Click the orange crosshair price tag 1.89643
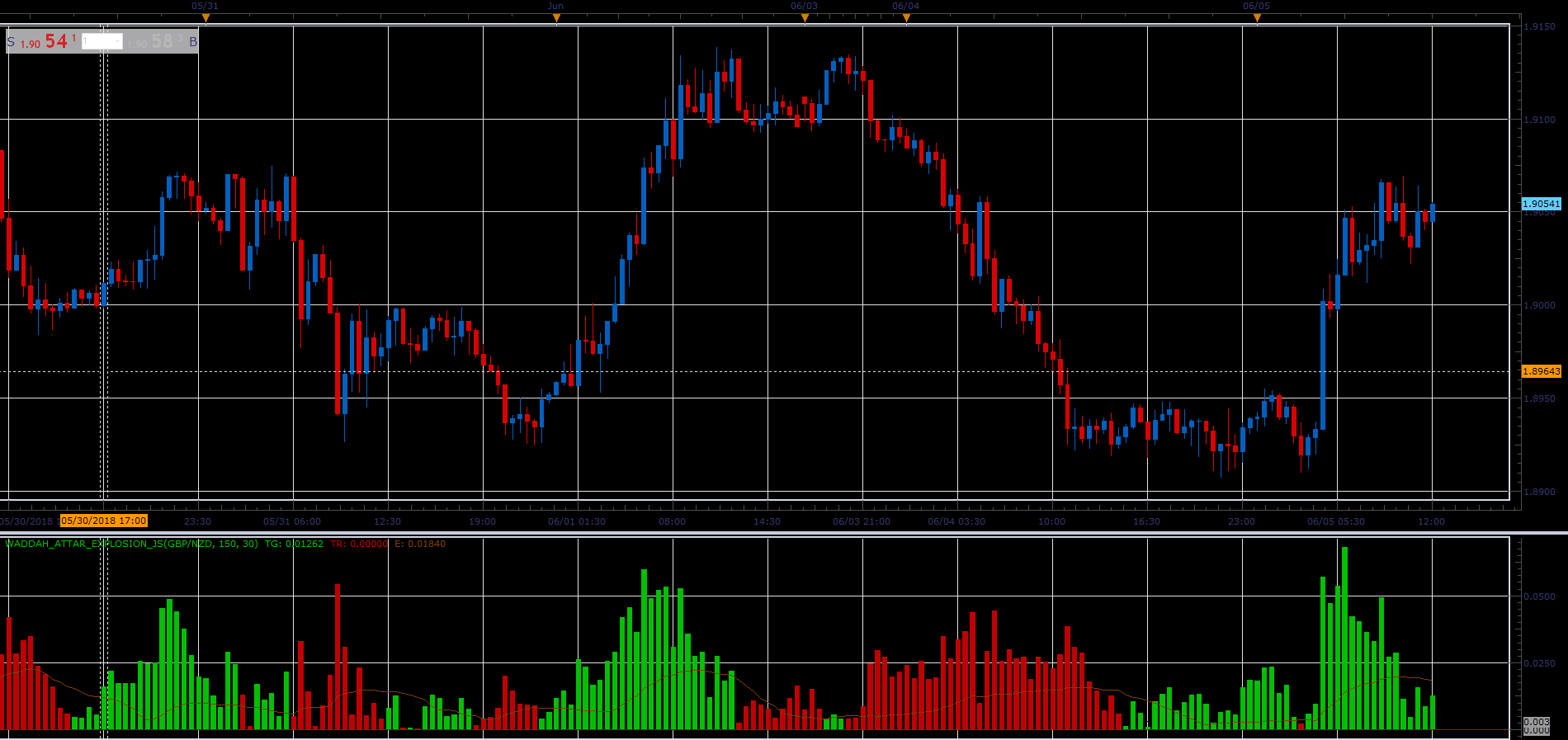This screenshot has height=740, width=1568. click(x=1542, y=371)
